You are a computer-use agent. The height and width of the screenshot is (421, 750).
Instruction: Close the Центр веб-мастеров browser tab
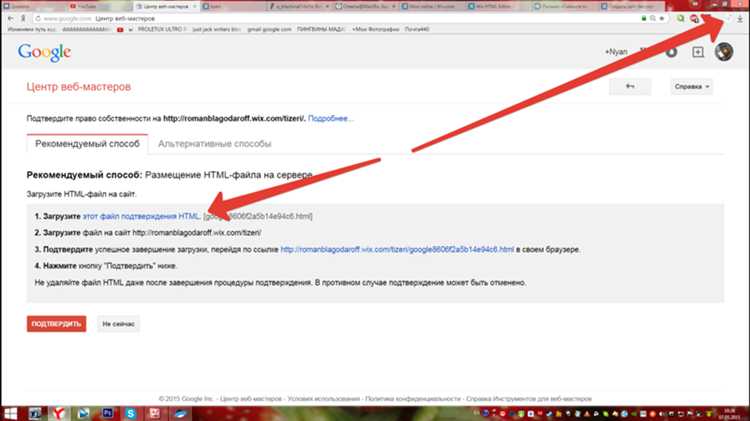pos(195,6)
